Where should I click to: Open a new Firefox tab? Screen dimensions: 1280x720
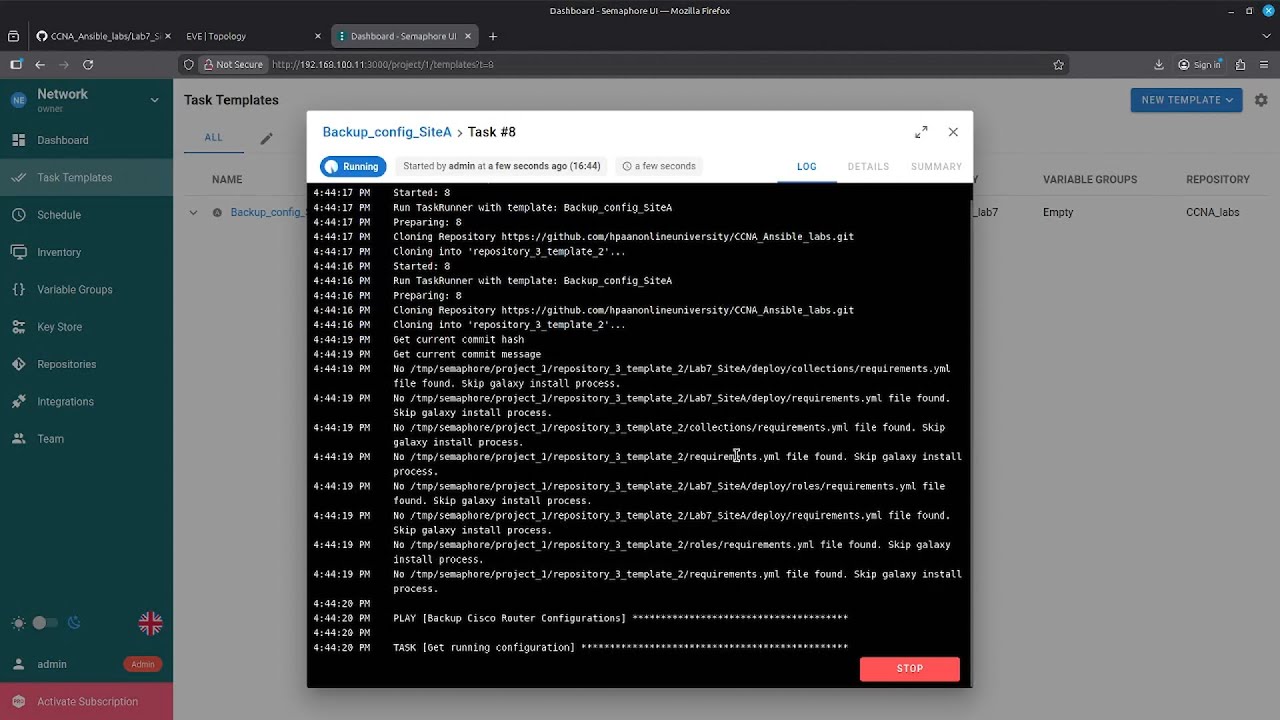pos(492,36)
